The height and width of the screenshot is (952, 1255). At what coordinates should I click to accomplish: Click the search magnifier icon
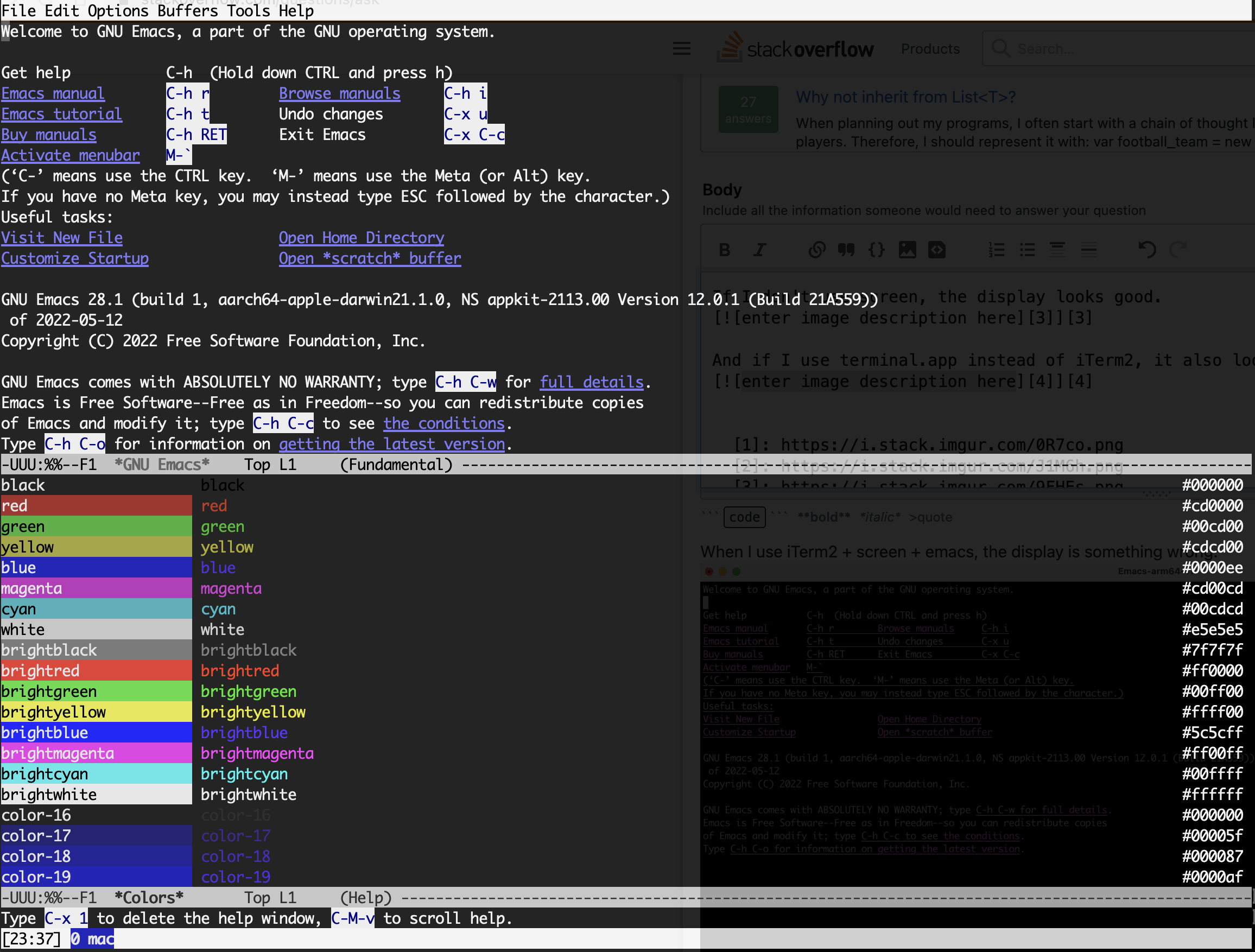tap(1001, 49)
